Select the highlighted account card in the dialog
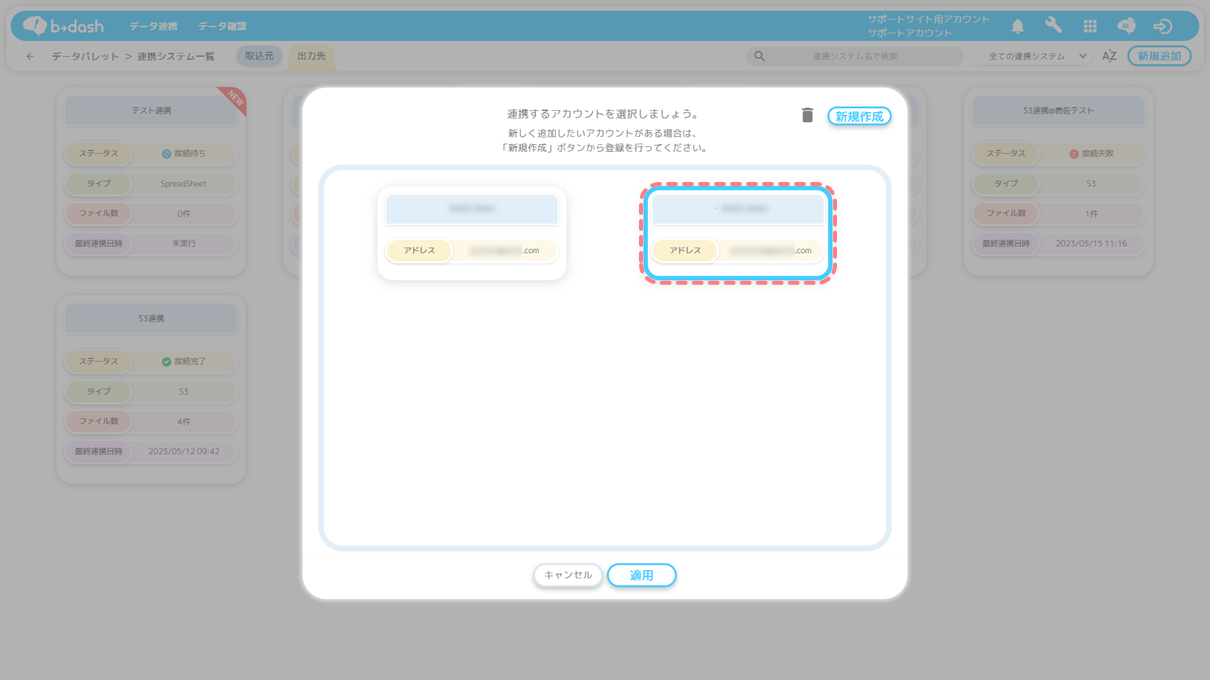The width and height of the screenshot is (1210, 680). pos(738,233)
